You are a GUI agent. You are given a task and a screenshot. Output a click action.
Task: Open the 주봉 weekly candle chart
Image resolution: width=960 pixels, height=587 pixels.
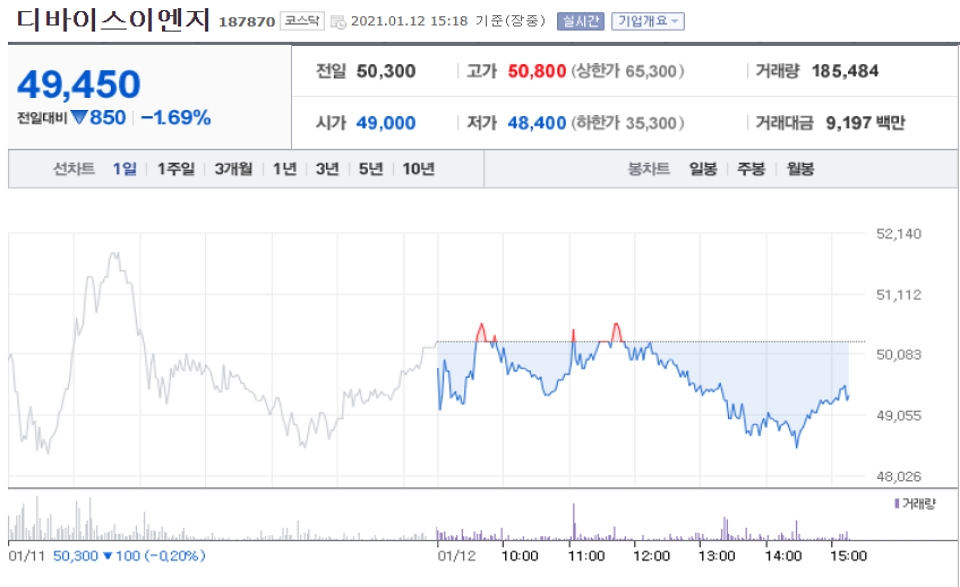751,168
